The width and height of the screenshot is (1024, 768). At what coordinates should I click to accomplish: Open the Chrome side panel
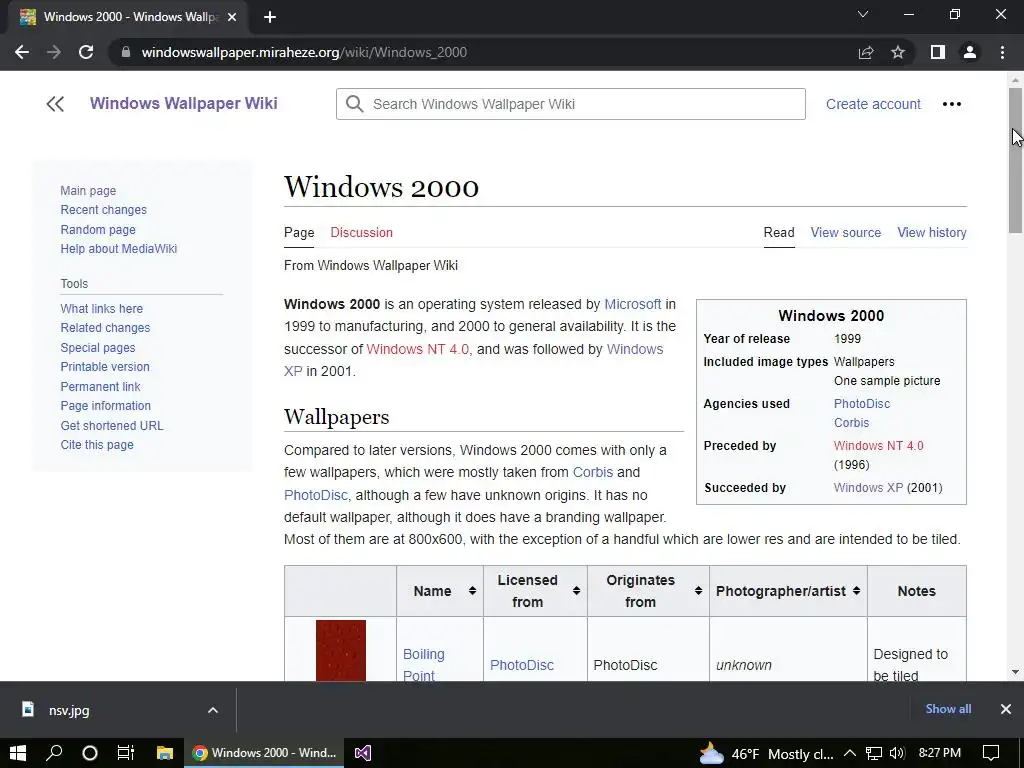point(938,52)
